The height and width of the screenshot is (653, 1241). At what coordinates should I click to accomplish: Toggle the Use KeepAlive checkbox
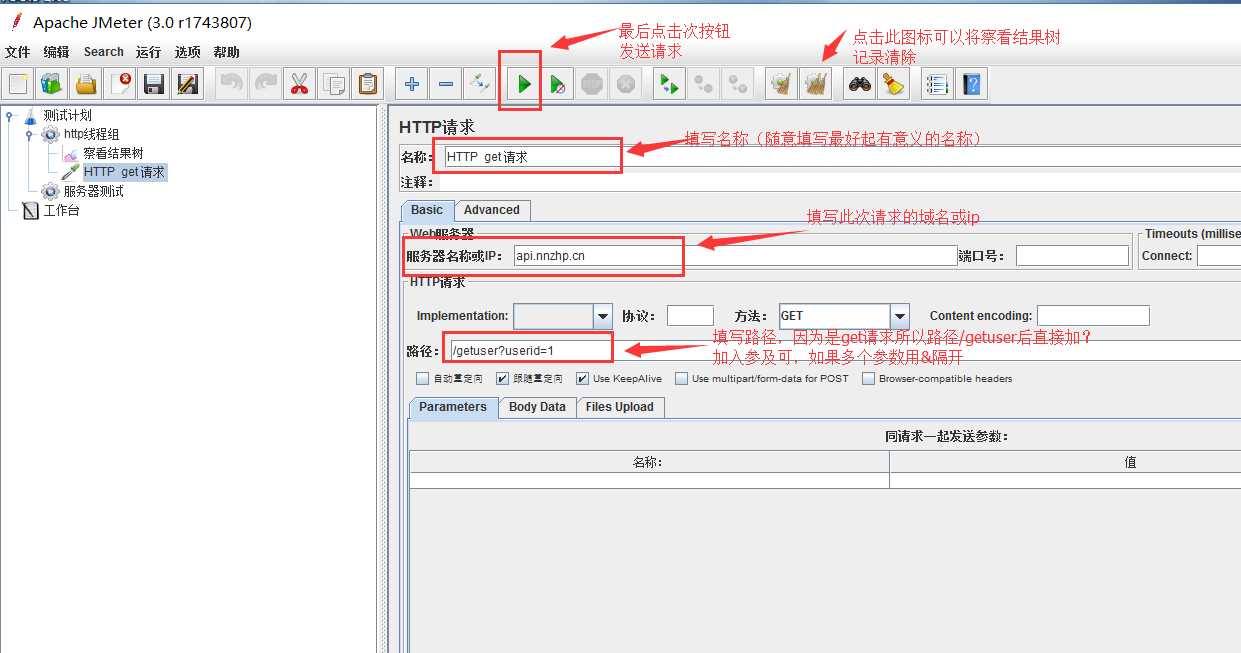click(x=582, y=379)
